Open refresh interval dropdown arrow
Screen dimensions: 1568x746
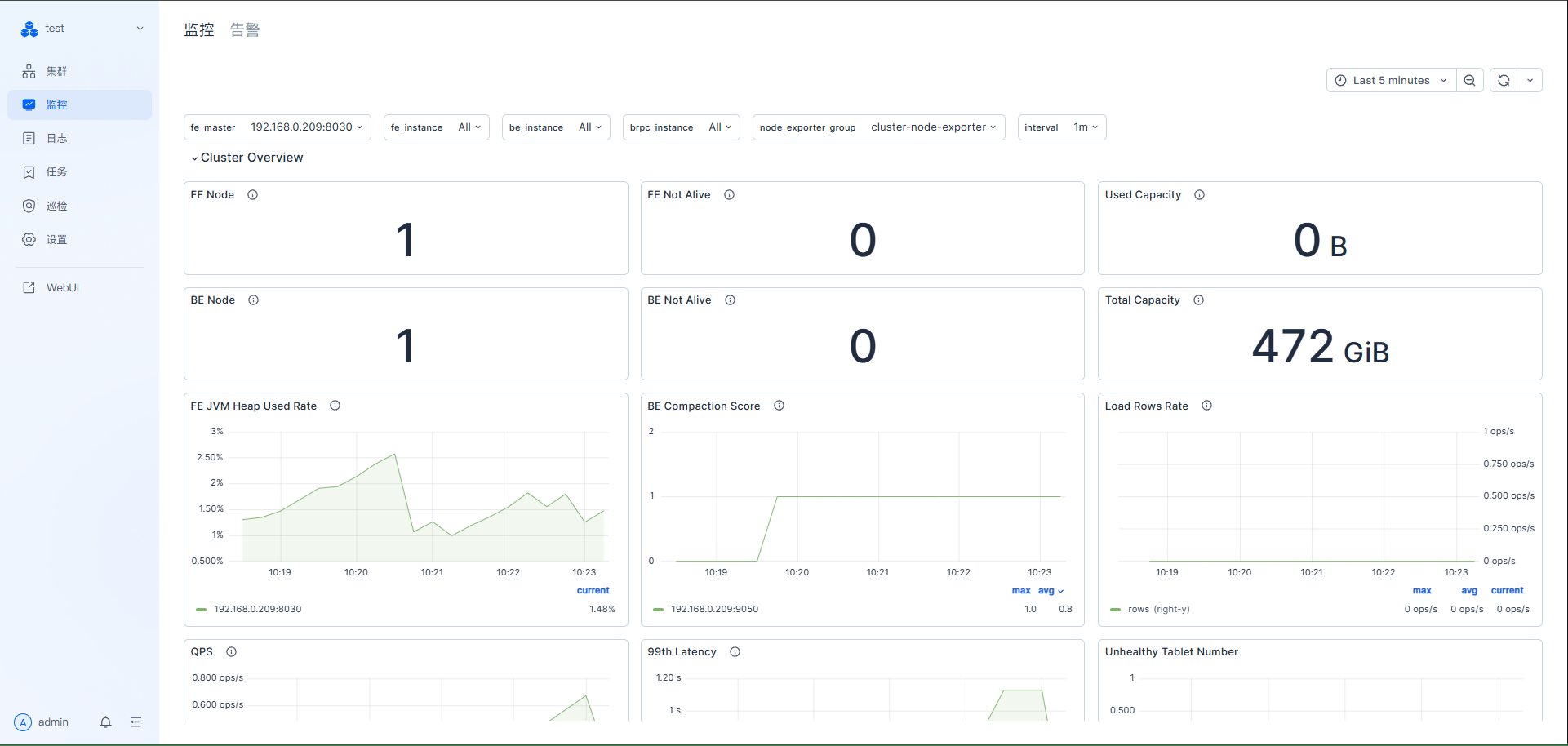tap(1530, 80)
